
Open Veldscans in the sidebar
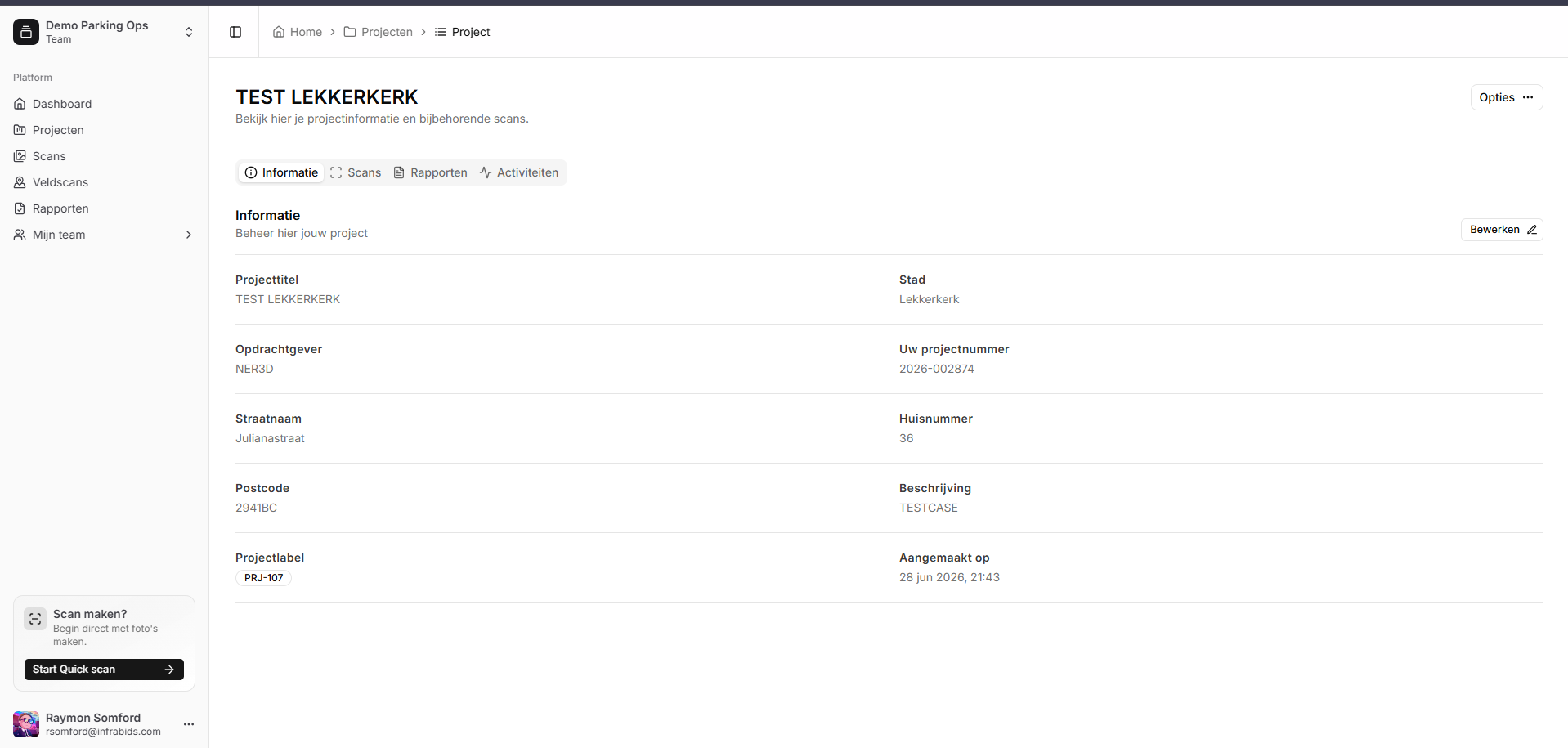(x=104, y=182)
